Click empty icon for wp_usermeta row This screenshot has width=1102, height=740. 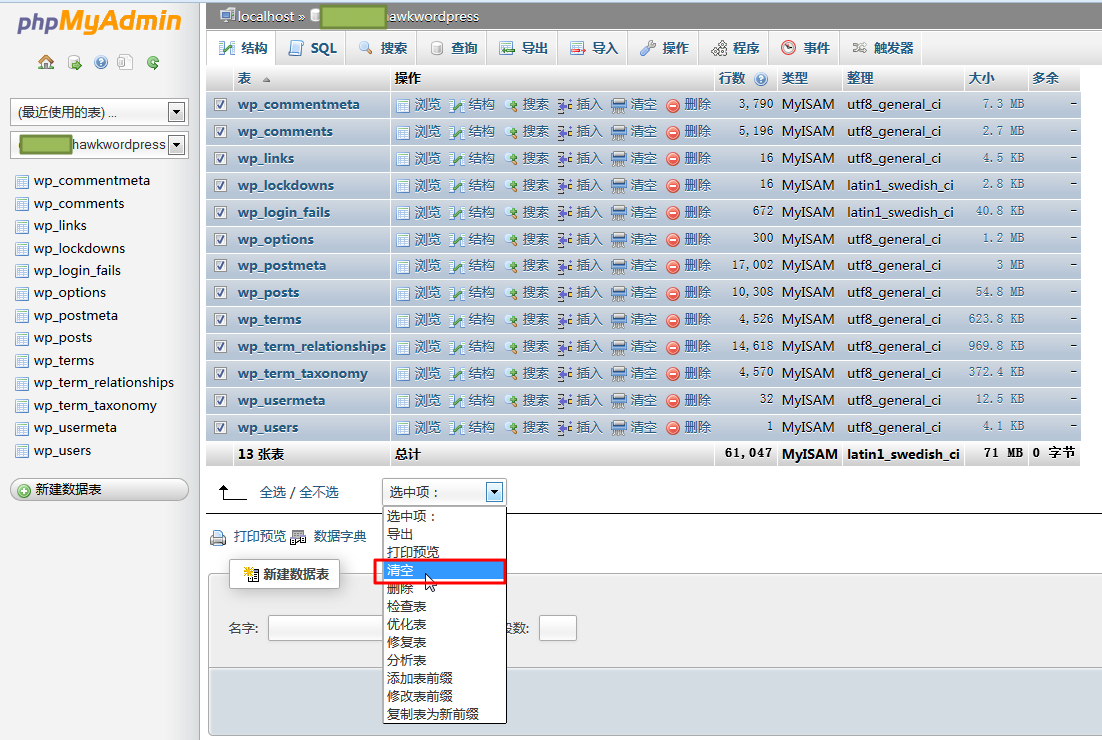(618, 401)
